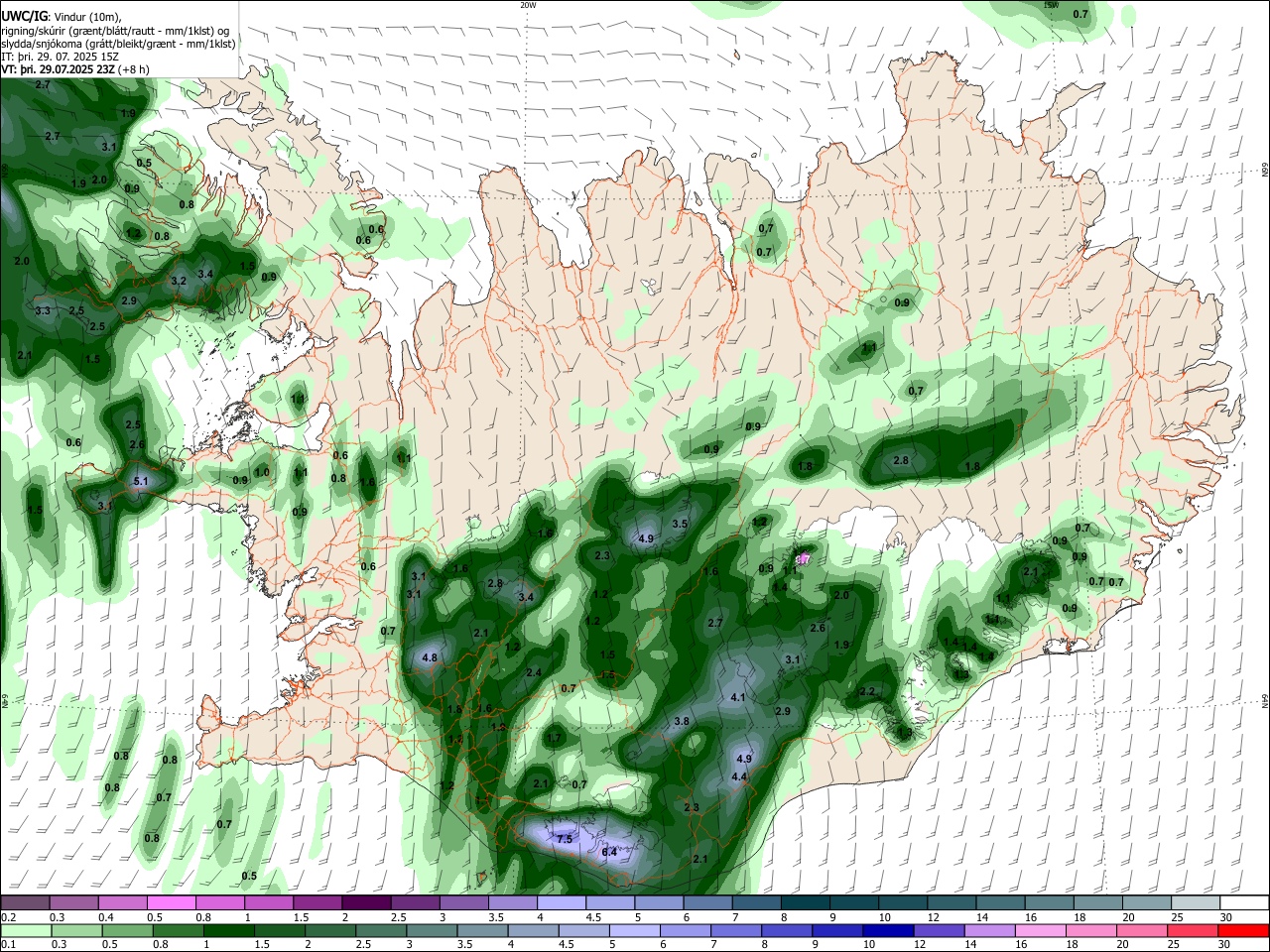1270x952 pixels.
Task: Click the 6.4 precipitation value near the south coast
Action: (x=609, y=852)
